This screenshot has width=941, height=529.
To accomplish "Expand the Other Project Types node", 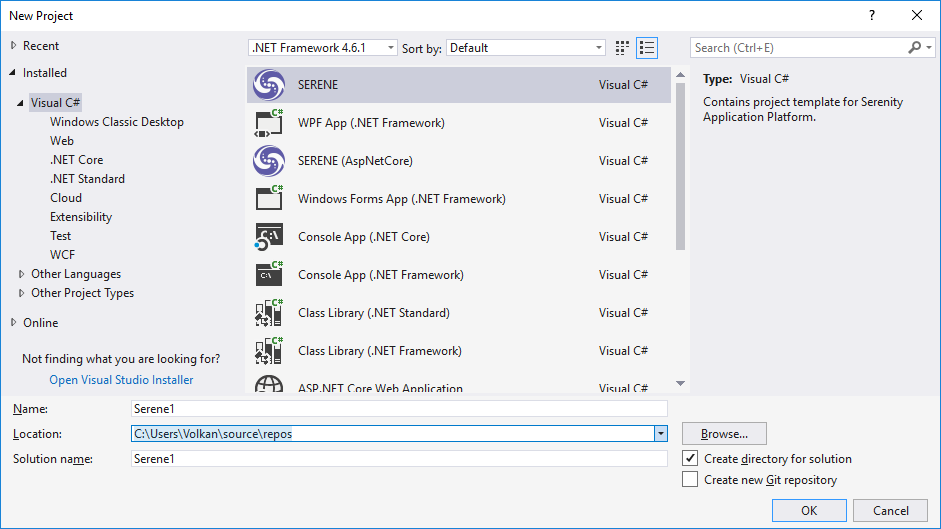I will (x=22, y=293).
